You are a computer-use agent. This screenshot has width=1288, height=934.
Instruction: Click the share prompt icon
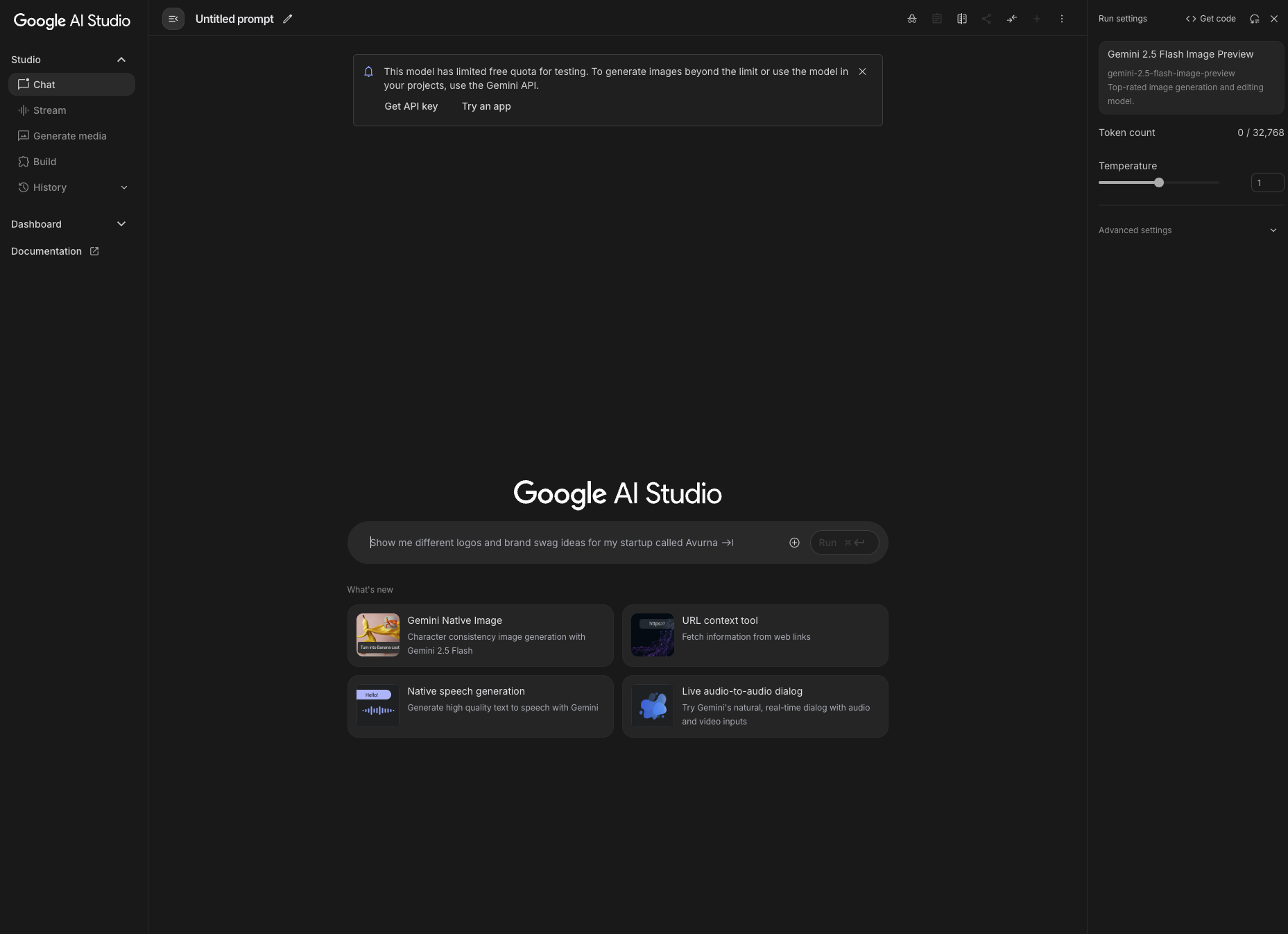[987, 19]
